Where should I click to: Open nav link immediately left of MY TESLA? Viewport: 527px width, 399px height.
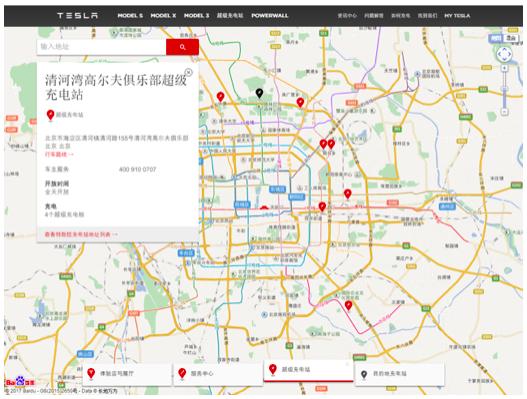427,15
